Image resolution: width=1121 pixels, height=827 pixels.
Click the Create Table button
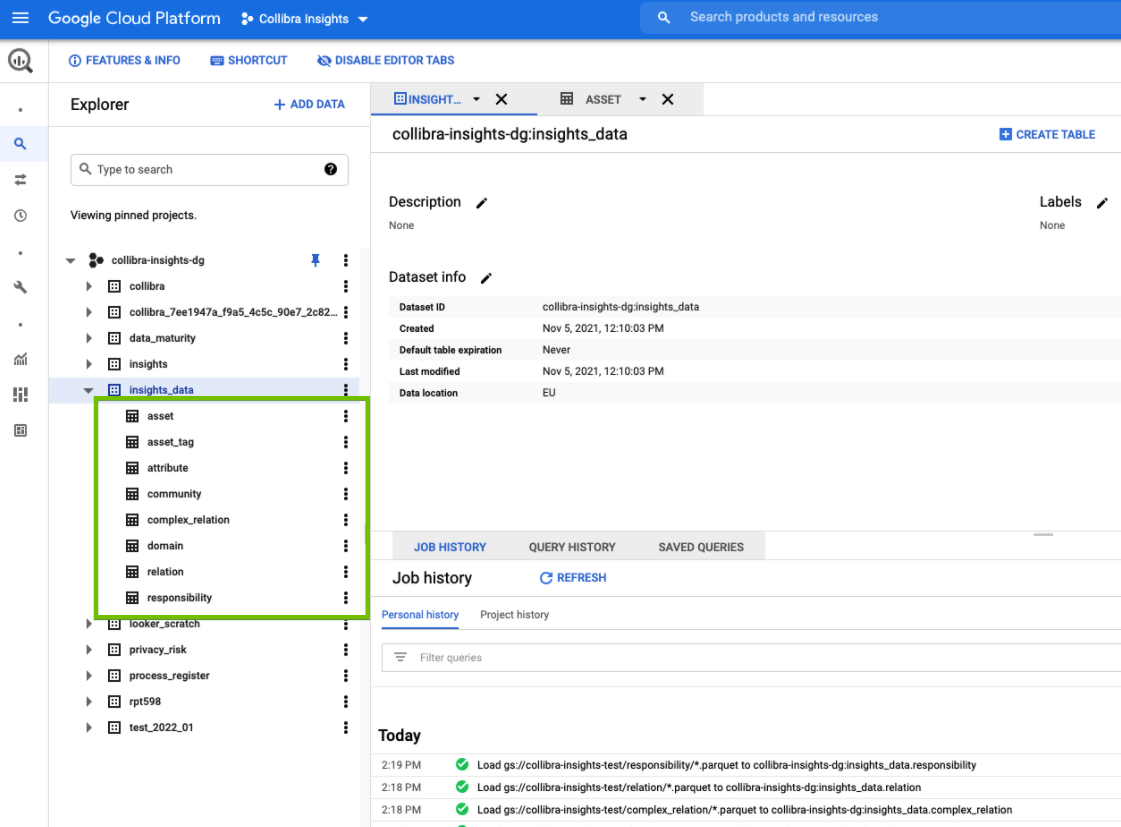coord(1047,134)
